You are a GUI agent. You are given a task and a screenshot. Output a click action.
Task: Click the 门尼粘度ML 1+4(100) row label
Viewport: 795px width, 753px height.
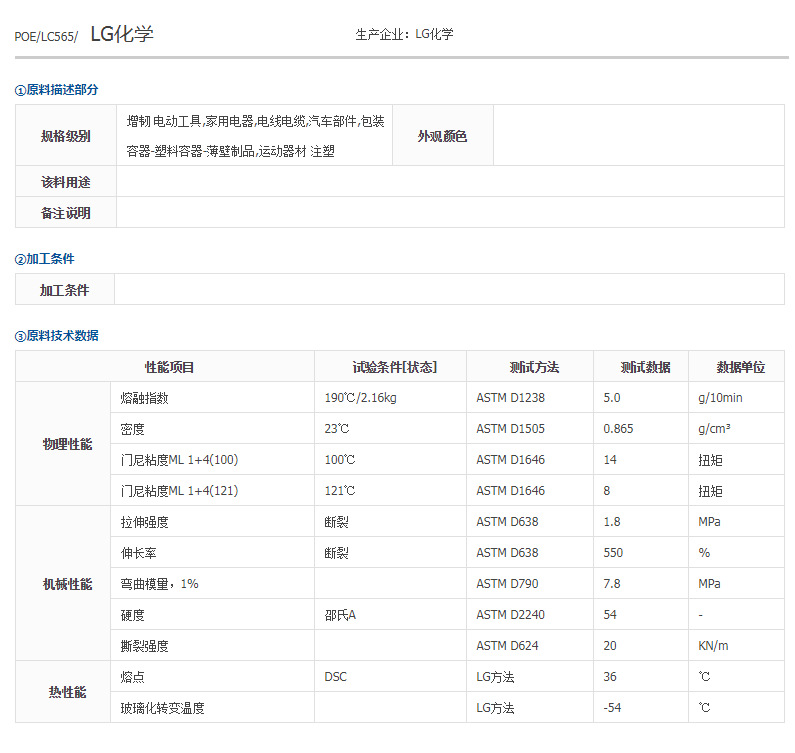[179, 460]
